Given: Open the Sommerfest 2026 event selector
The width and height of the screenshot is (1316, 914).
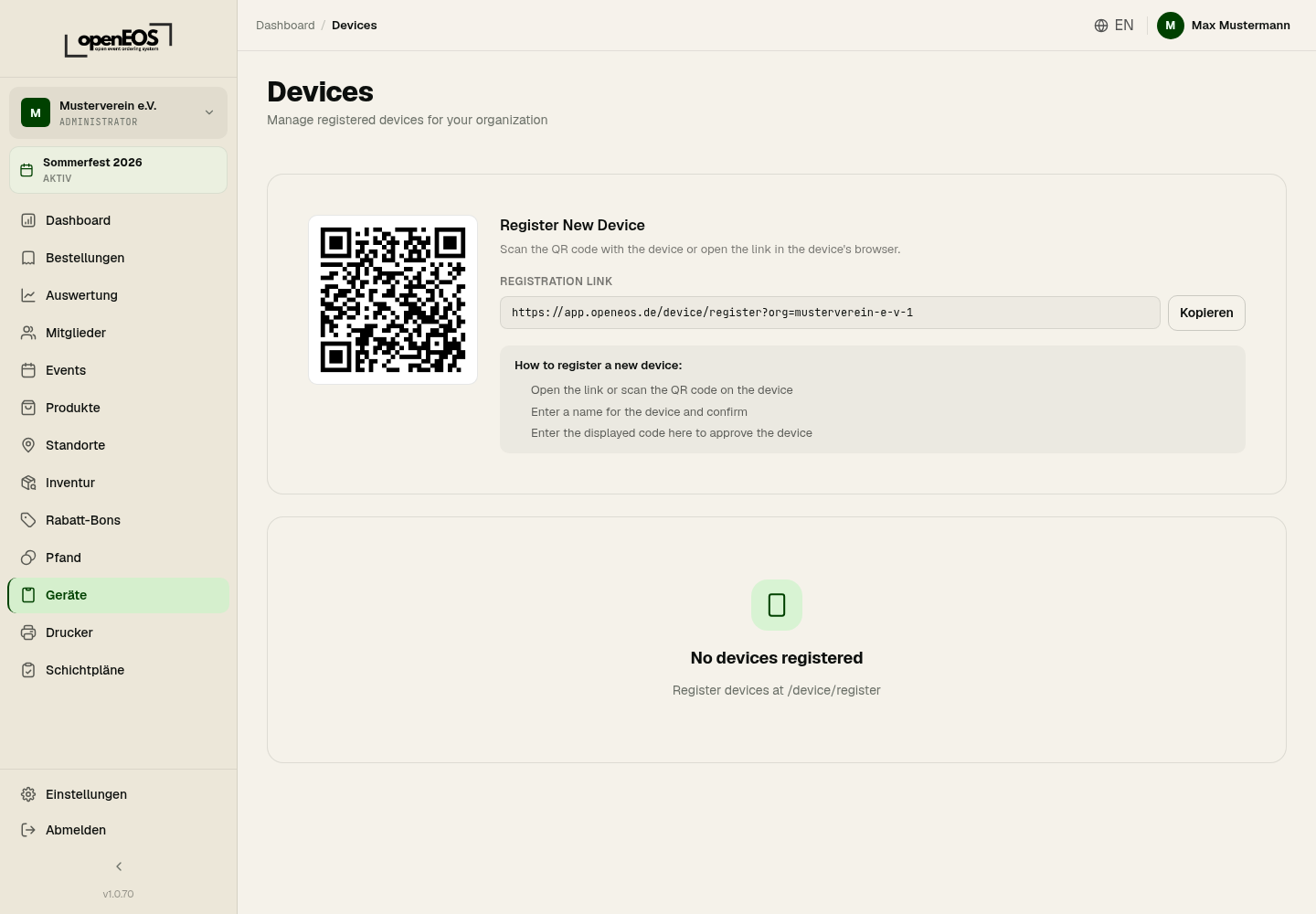Looking at the screenshot, I should click(x=118, y=170).
